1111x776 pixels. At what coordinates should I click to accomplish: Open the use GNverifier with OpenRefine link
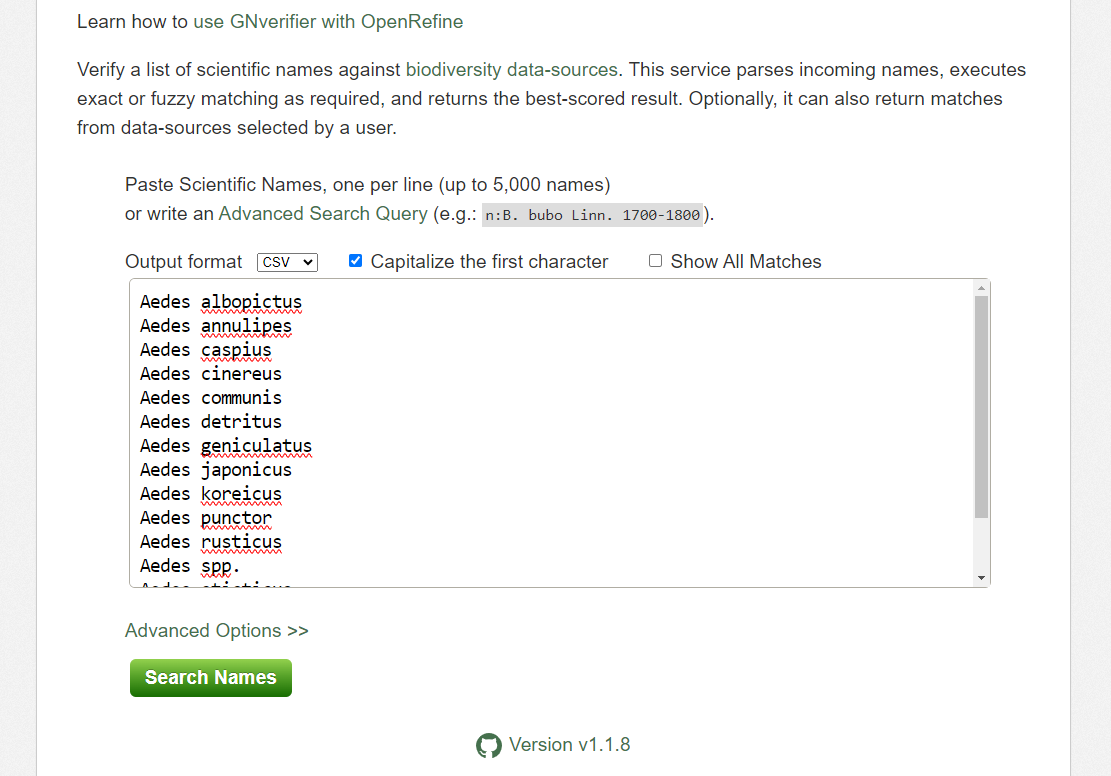pyautogui.click(x=328, y=22)
